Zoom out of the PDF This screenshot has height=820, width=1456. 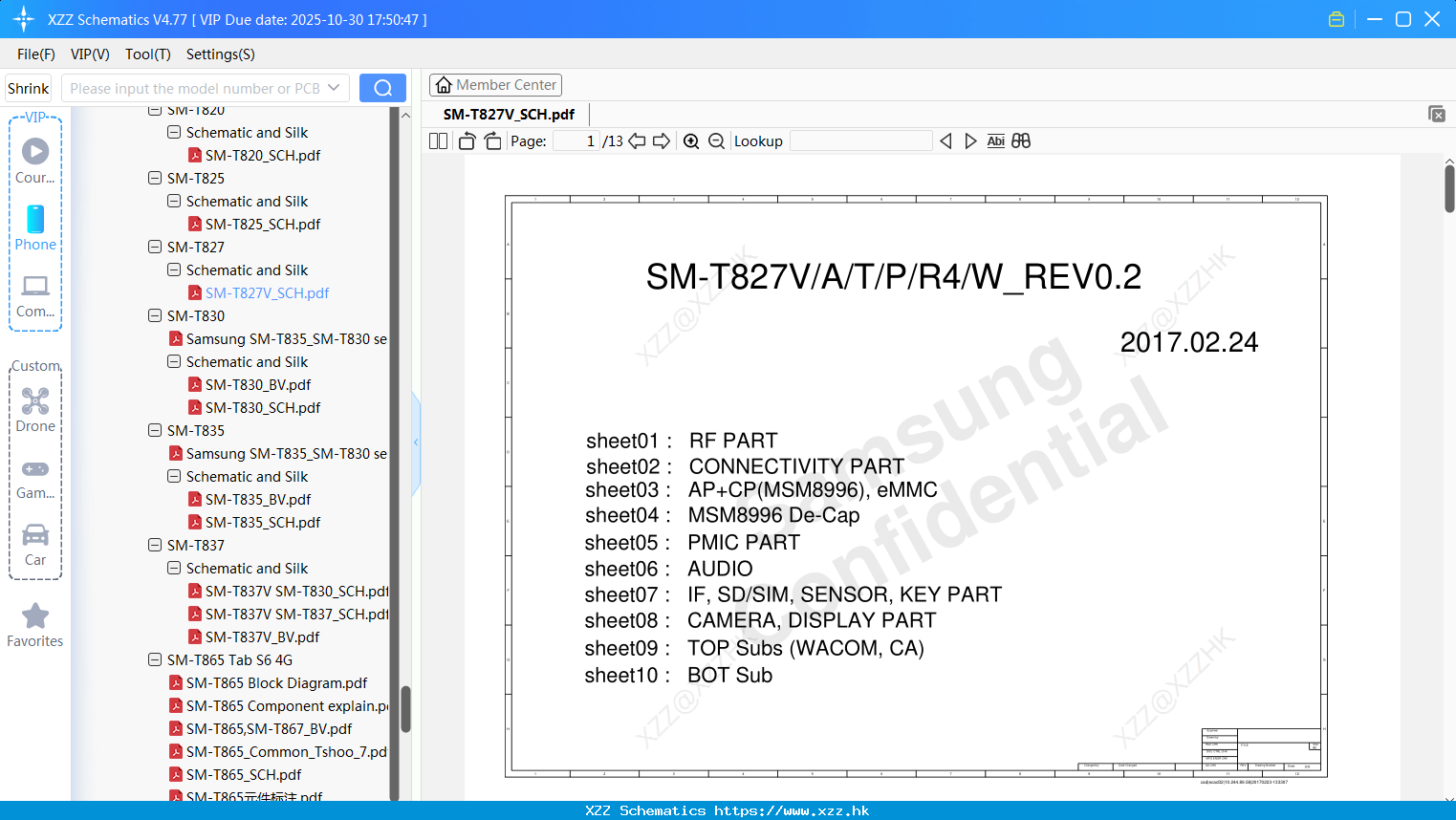pyautogui.click(x=716, y=141)
